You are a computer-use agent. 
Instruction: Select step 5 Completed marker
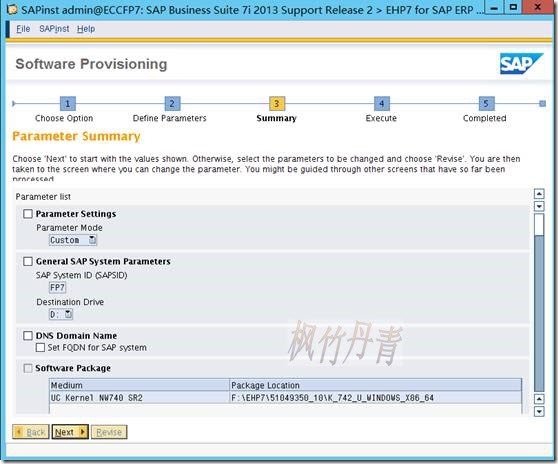click(x=486, y=104)
